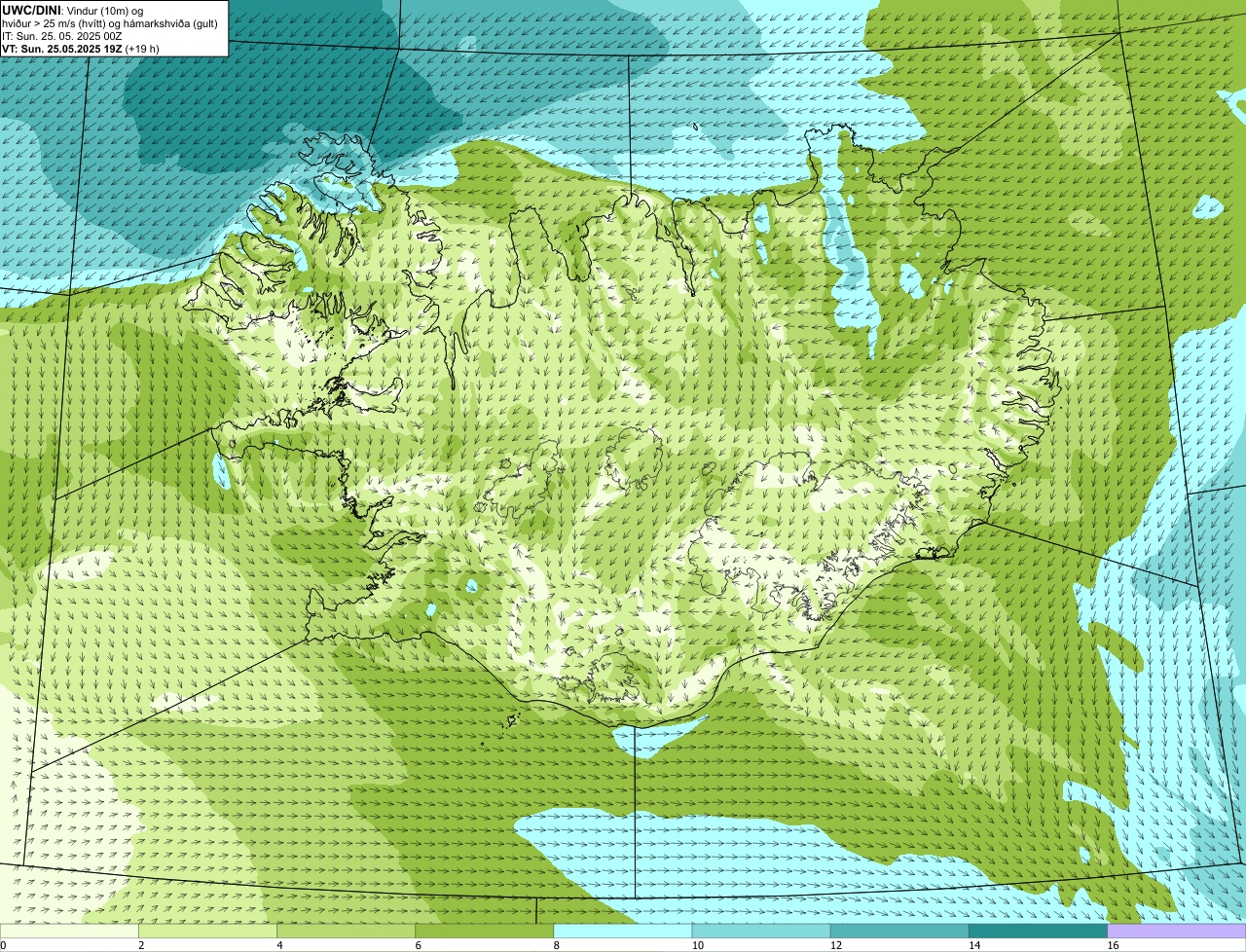The width and height of the screenshot is (1246, 952).
Task: Click the legend scale label "16"
Action: tap(1112, 945)
